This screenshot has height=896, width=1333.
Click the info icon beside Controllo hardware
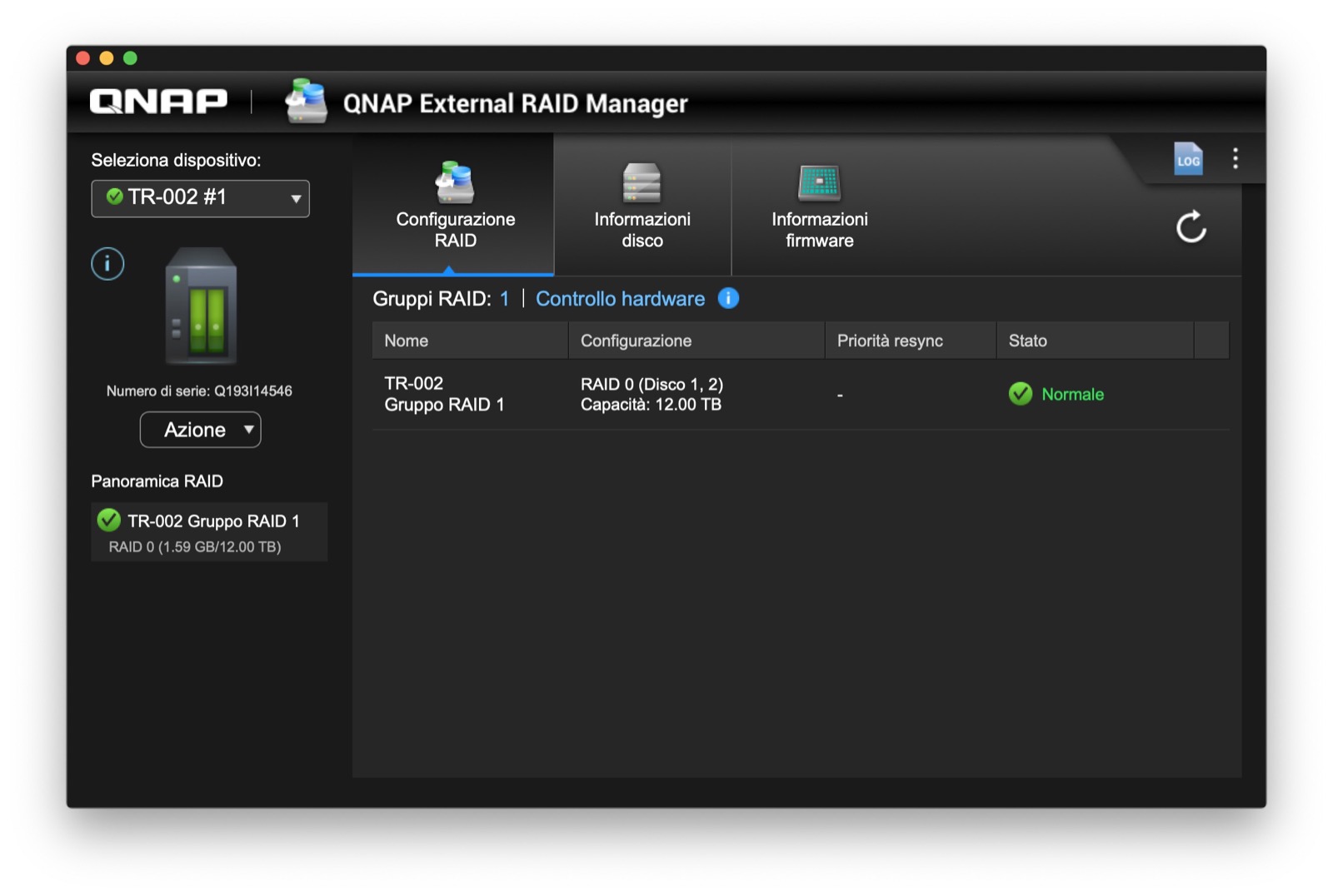pyautogui.click(x=728, y=298)
